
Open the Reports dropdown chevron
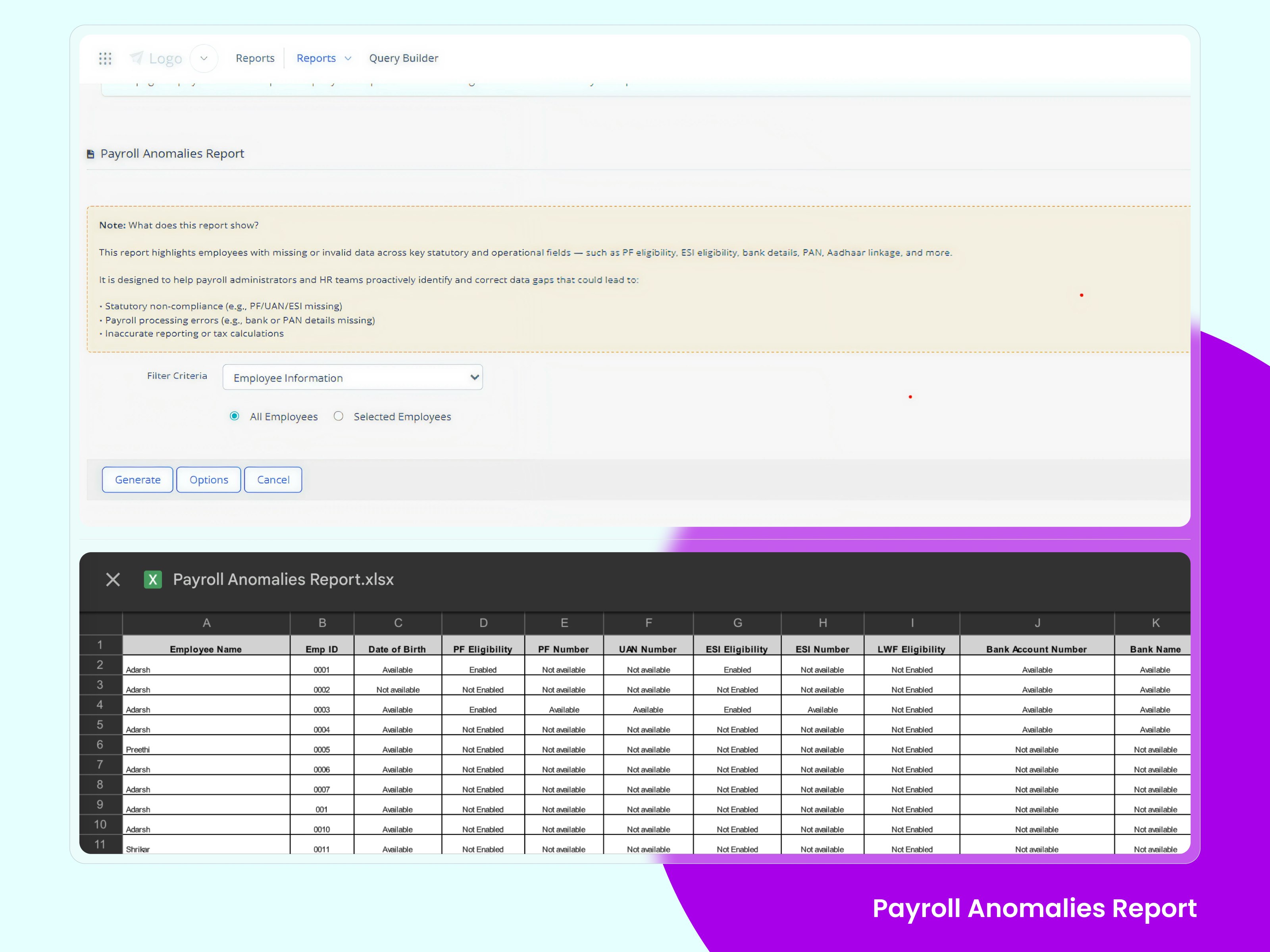(348, 59)
